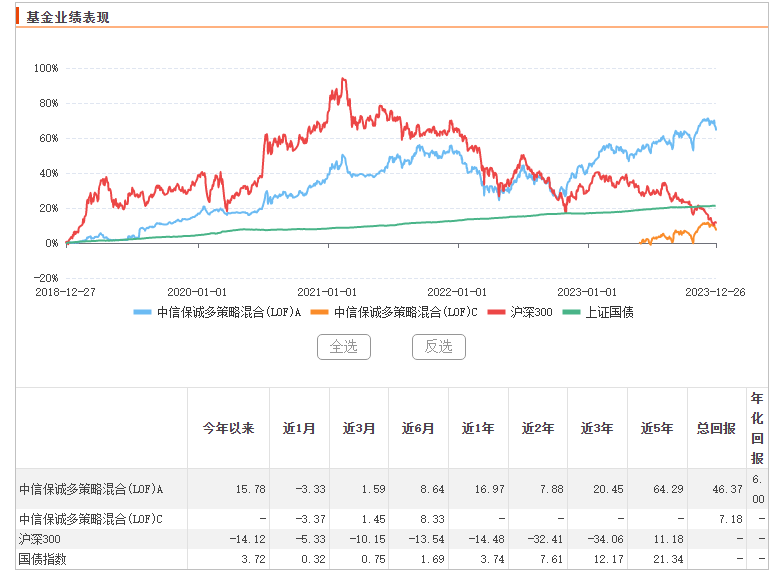Click the 2021-01-01 axis date label

coord(327,292)
